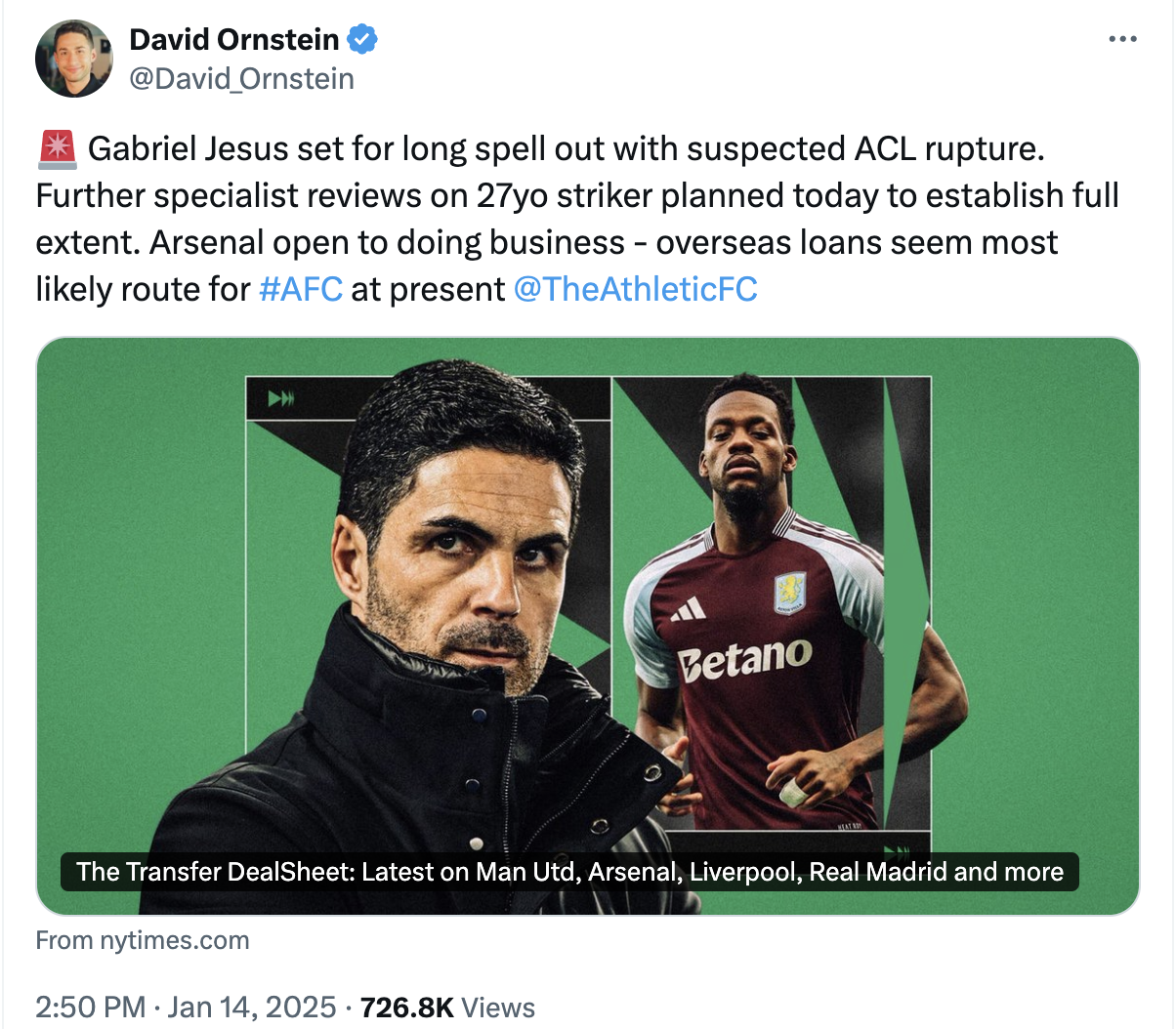
Task: Click the tweet text about Gabriel Jesus
Action: point(577,219)
